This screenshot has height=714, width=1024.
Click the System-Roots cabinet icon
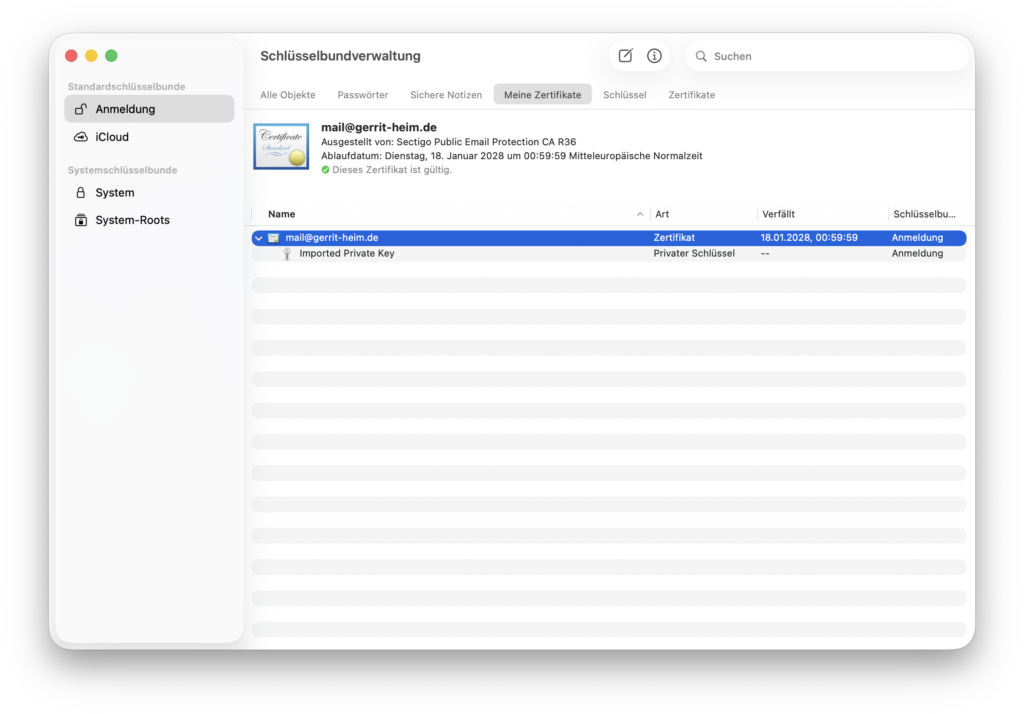click(x=81, y=220)
